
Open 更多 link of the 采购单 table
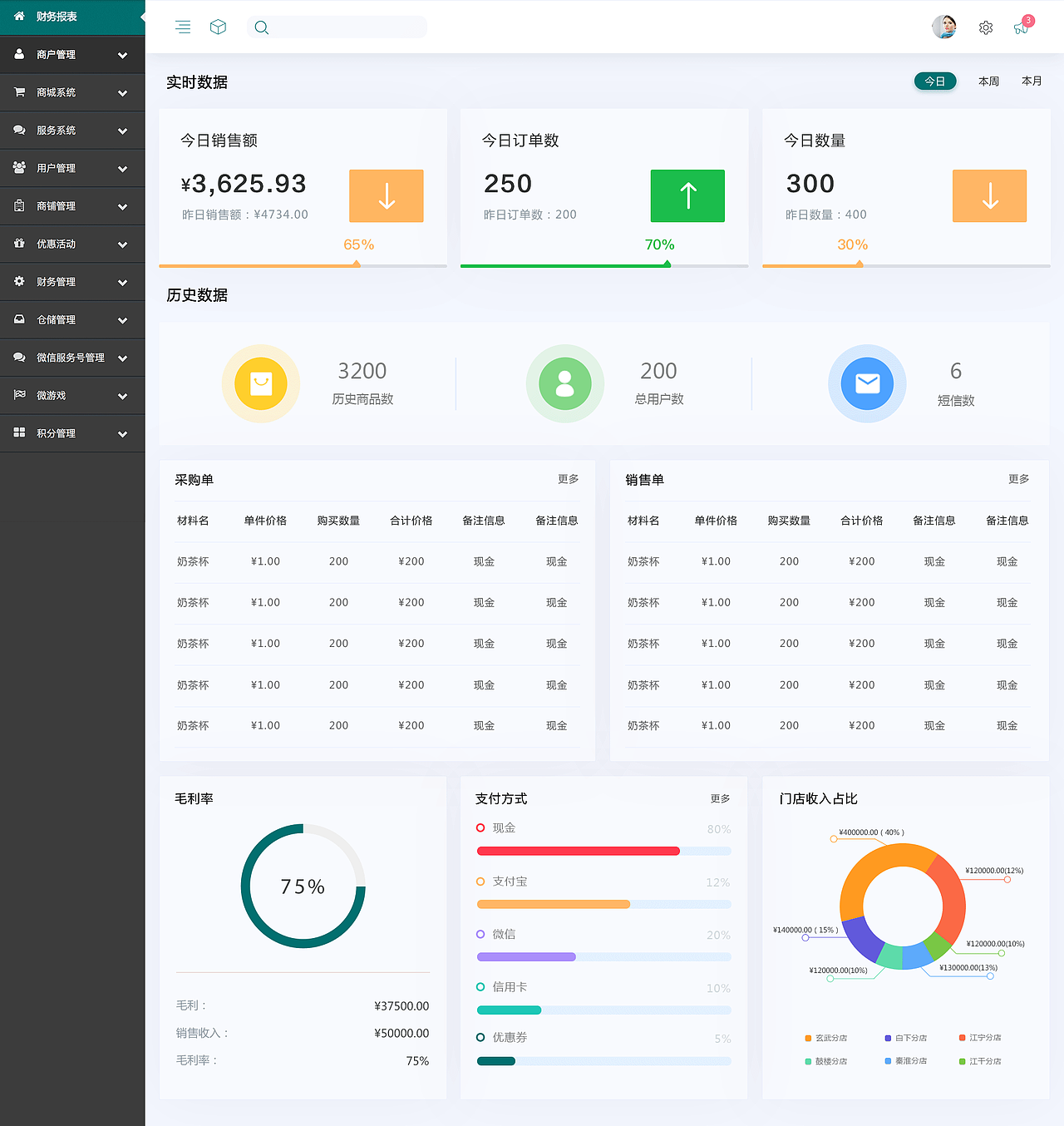pos(567,479)
